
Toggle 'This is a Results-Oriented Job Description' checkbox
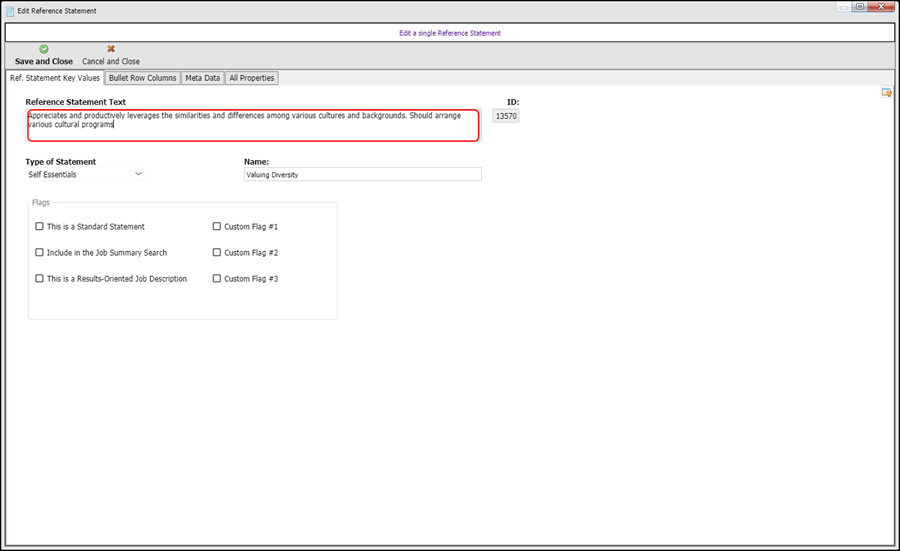[39, 279]
